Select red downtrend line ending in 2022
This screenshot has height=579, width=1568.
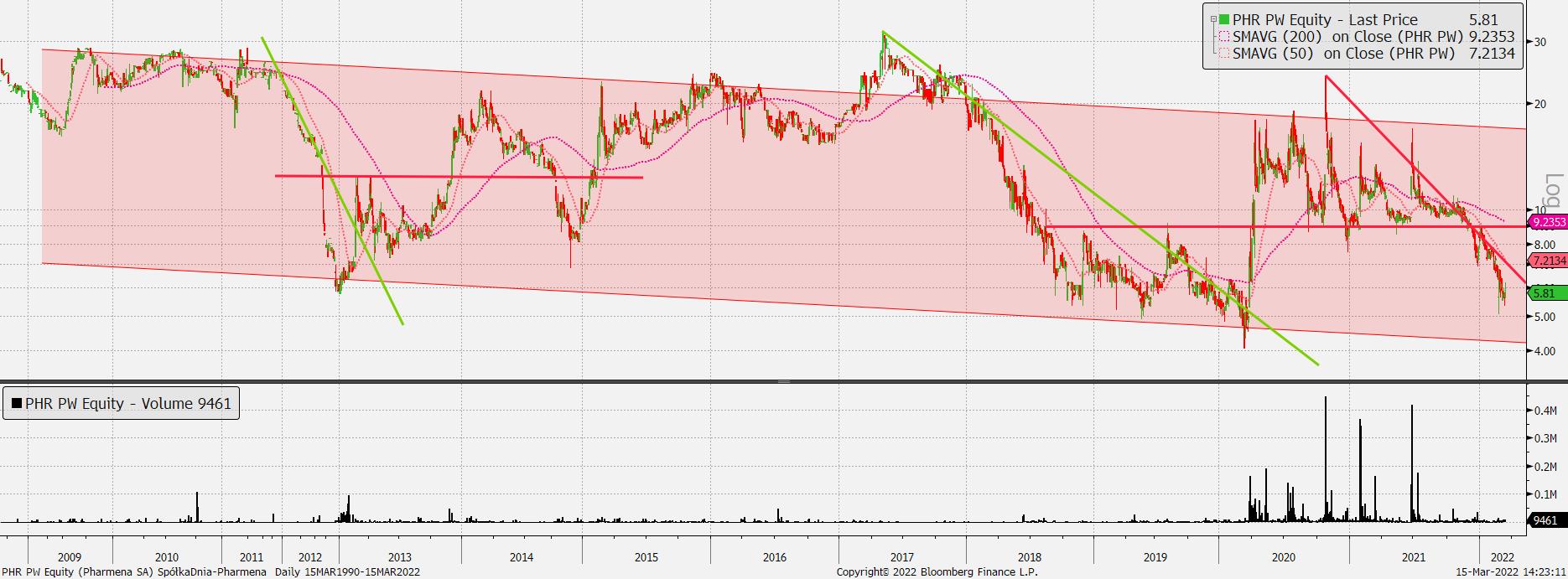click(1425, 181)
